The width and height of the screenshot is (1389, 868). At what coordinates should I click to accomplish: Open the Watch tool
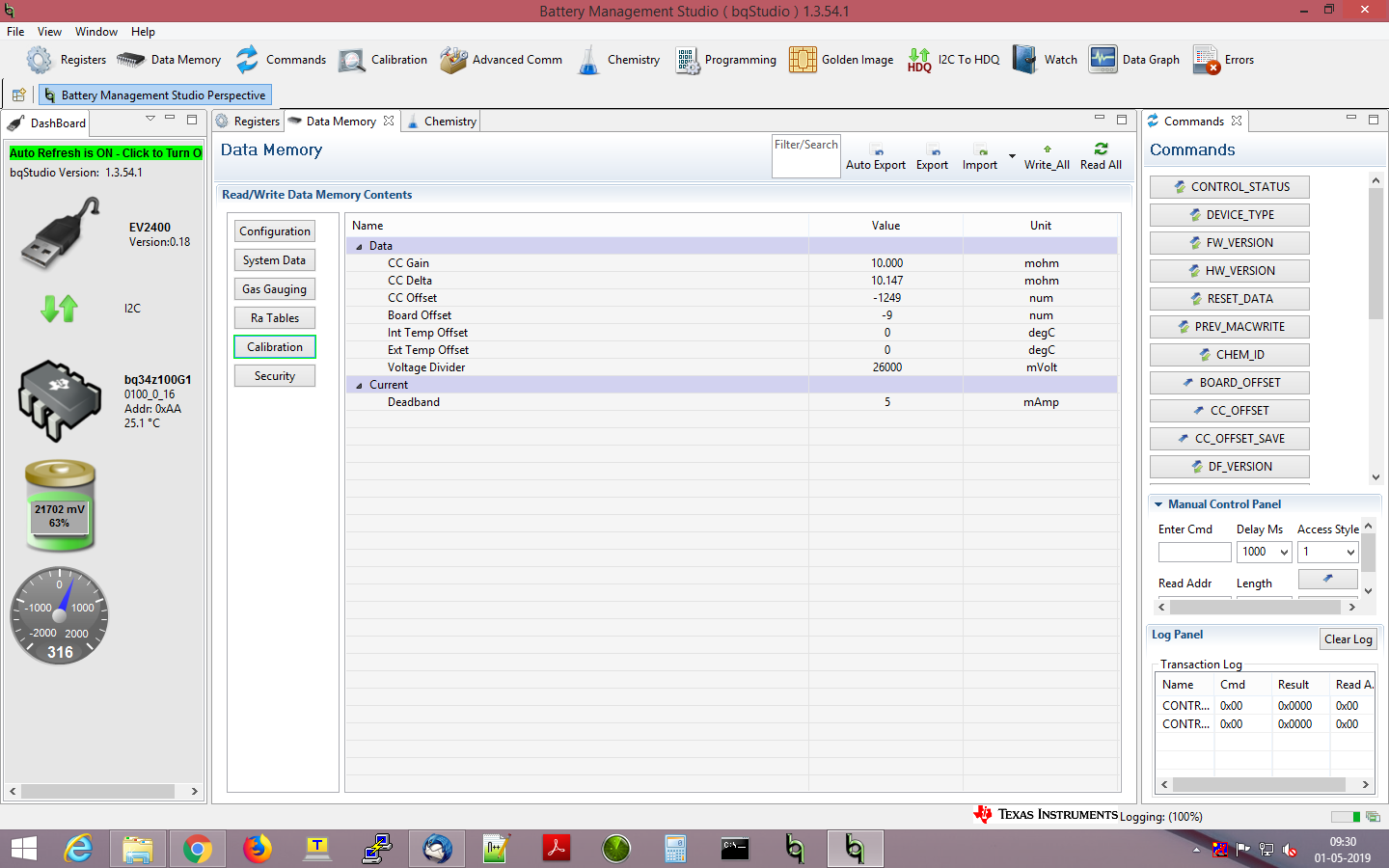click(x=1045, y=60)
